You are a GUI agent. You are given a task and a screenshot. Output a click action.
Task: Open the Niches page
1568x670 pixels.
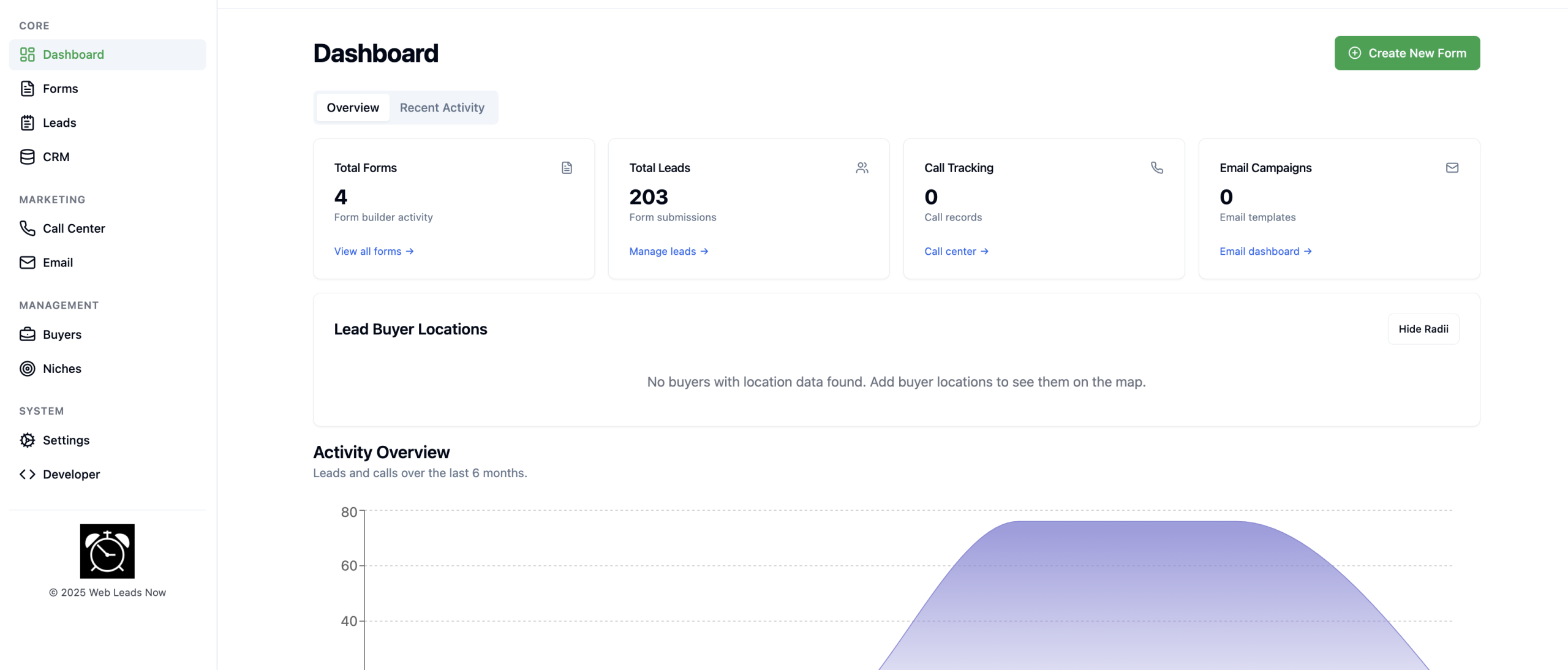[x=107, y=369]
